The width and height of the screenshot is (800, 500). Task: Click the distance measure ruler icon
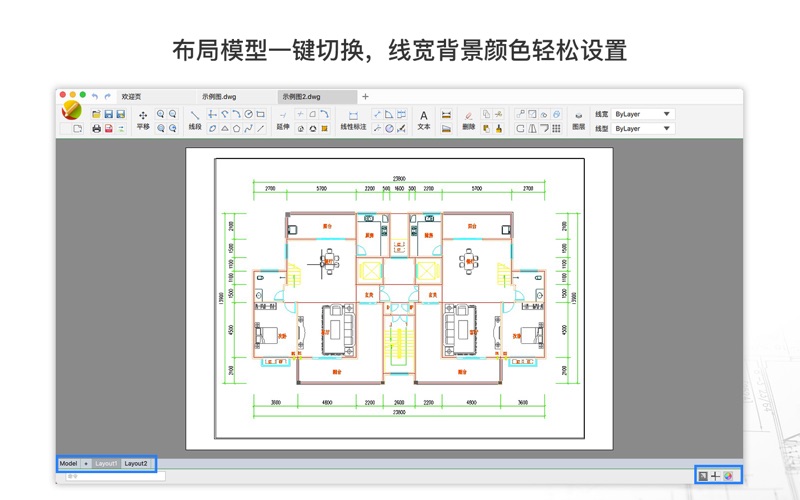(x=446, y=114)
